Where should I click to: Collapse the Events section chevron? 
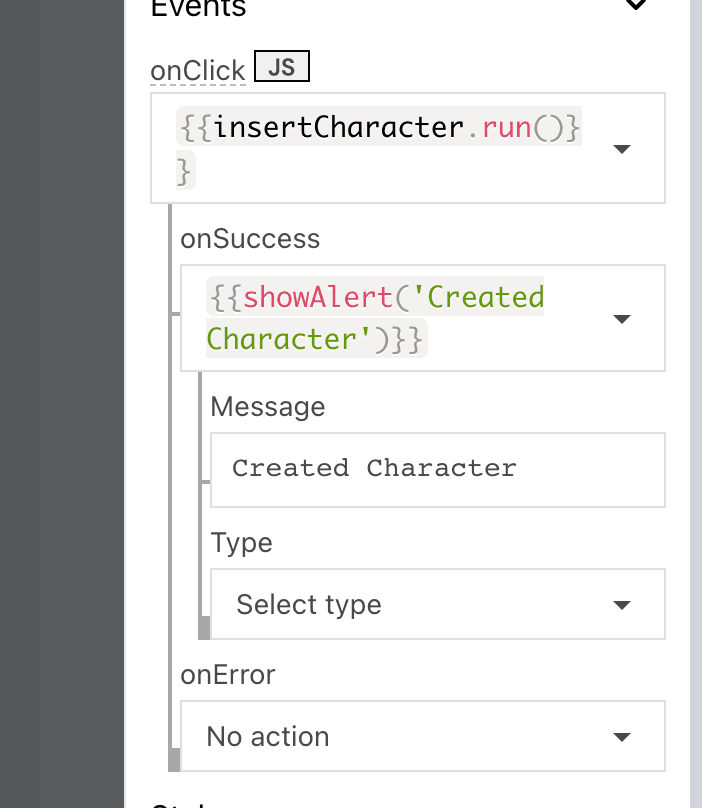pyautogui.click(x=635, y=5)
